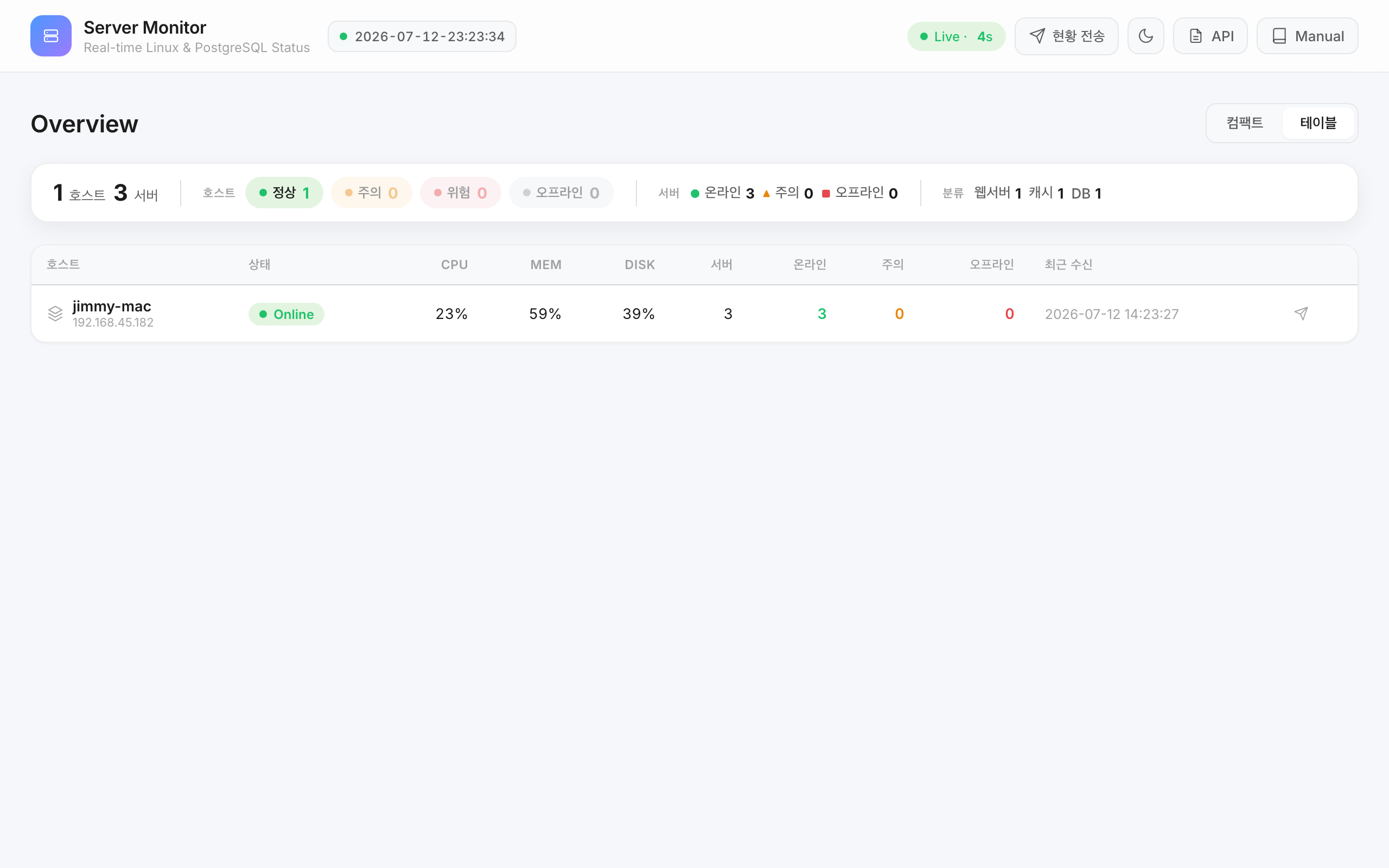Screen dimensions: 1389x868
Task: Filter hosts by 위험 status chip
Action: click(x=460, y=193)
